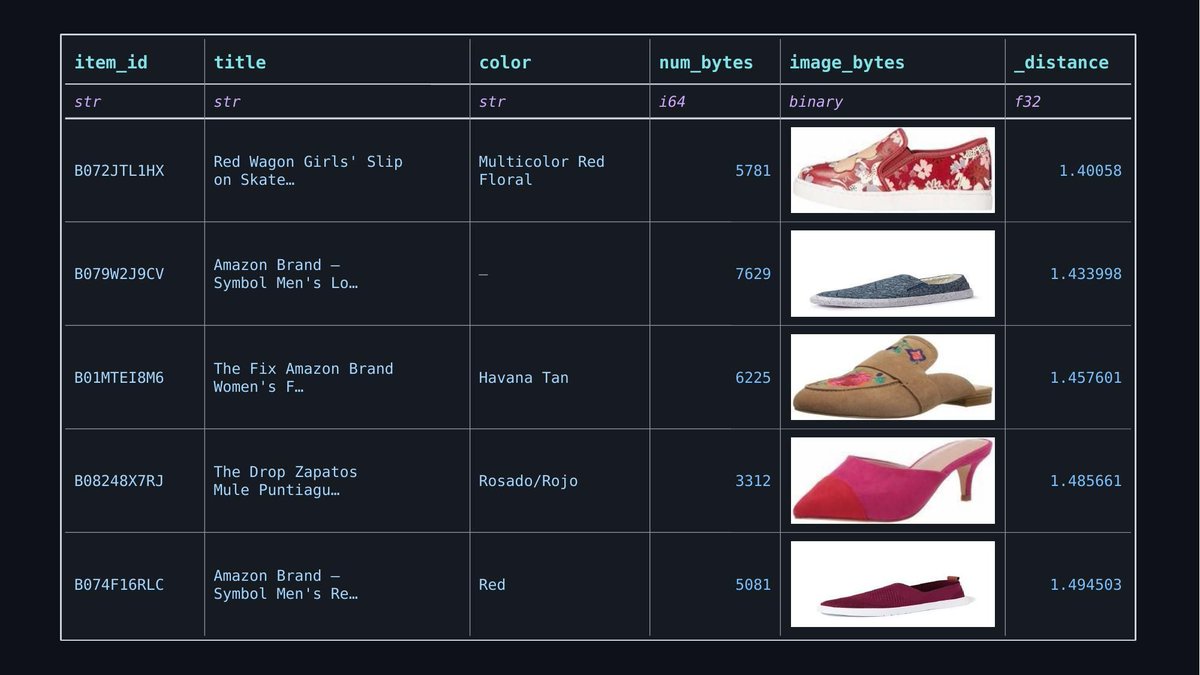Select item ID B08248X7RJ
Viewport: 1200px width, 675px height.
119,481
